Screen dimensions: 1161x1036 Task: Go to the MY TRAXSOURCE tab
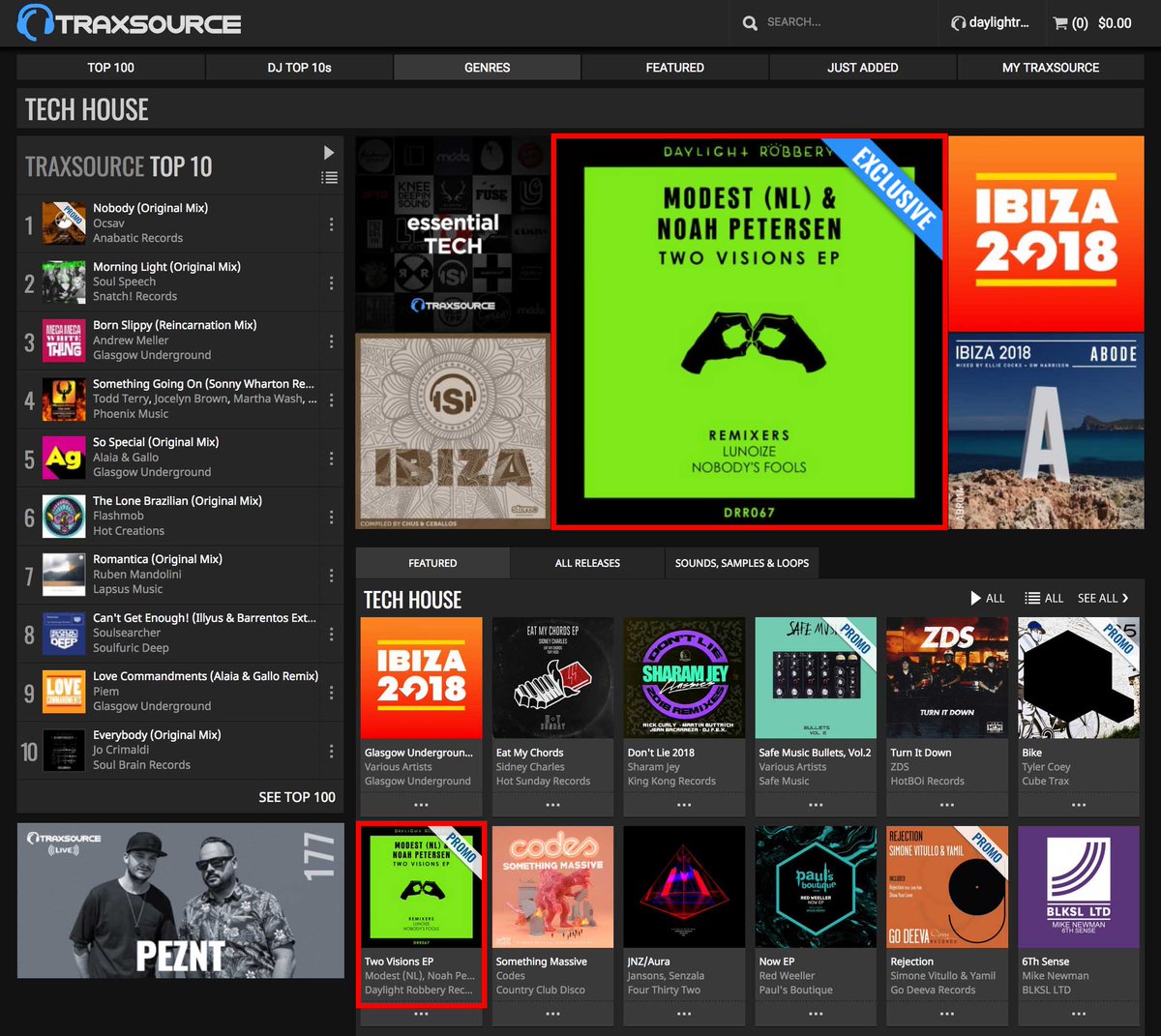click(x=1051, y=68)
